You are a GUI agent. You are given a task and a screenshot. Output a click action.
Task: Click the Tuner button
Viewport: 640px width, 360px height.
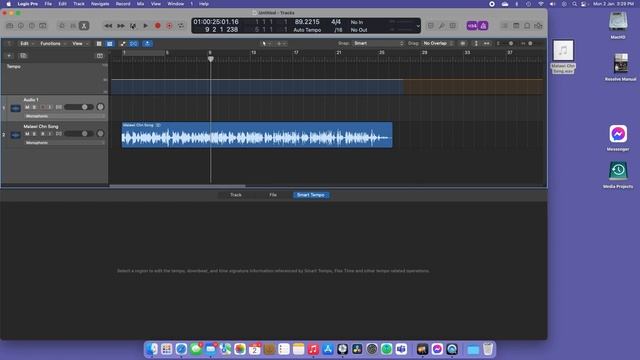pyautogui.click(x=442, y=26)
